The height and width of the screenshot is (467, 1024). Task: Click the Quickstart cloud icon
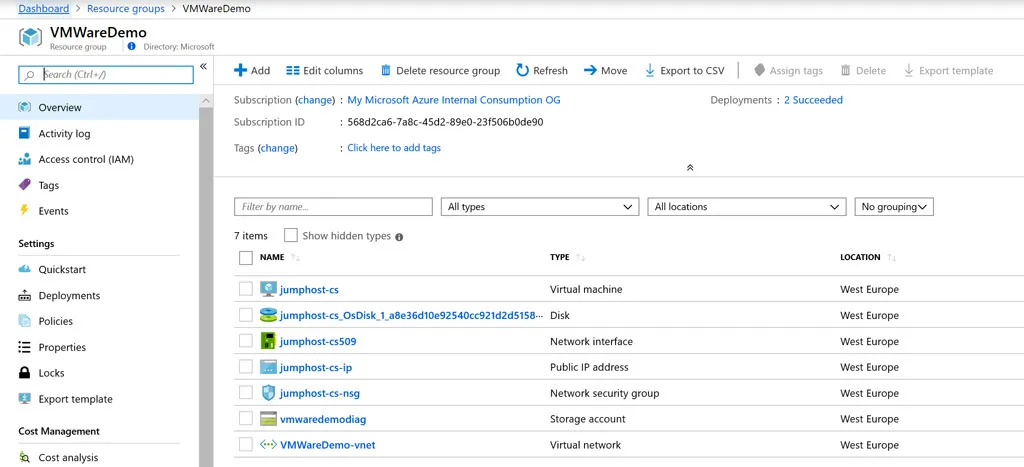click(25, 269)
